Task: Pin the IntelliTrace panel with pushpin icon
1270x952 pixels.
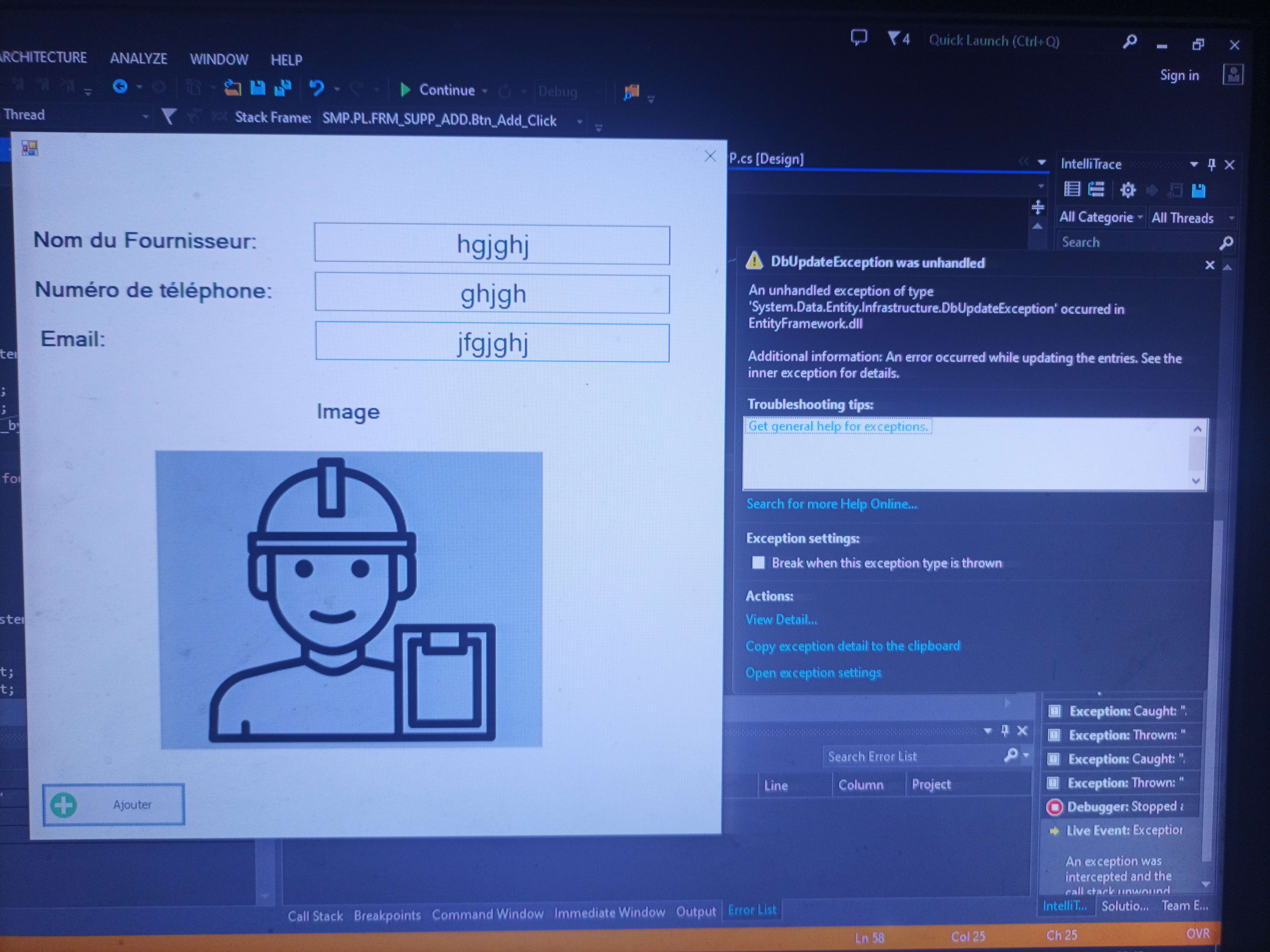Action: (1211, 165)
